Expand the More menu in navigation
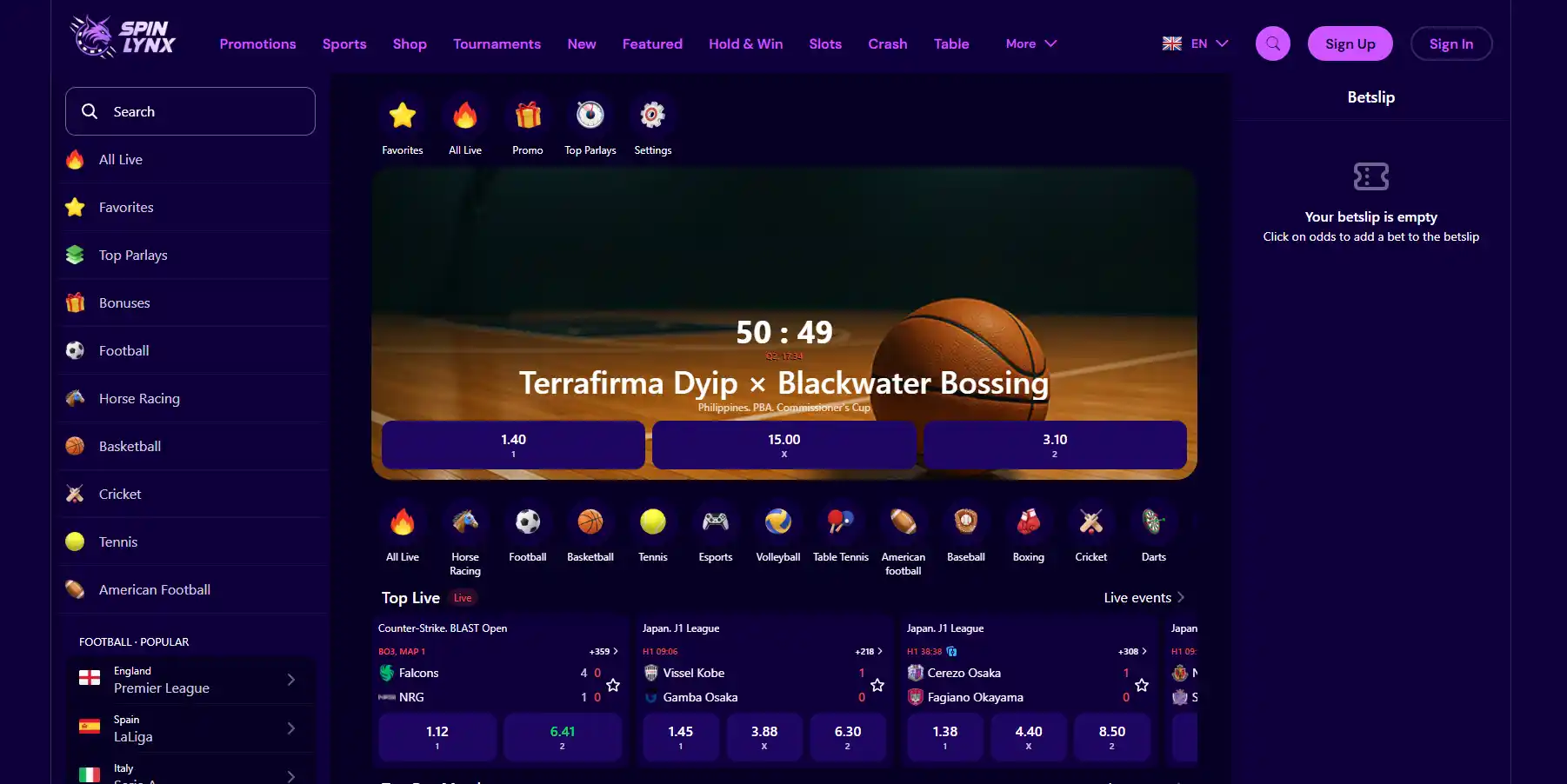1567x784 pixels. click(1031, 43)
